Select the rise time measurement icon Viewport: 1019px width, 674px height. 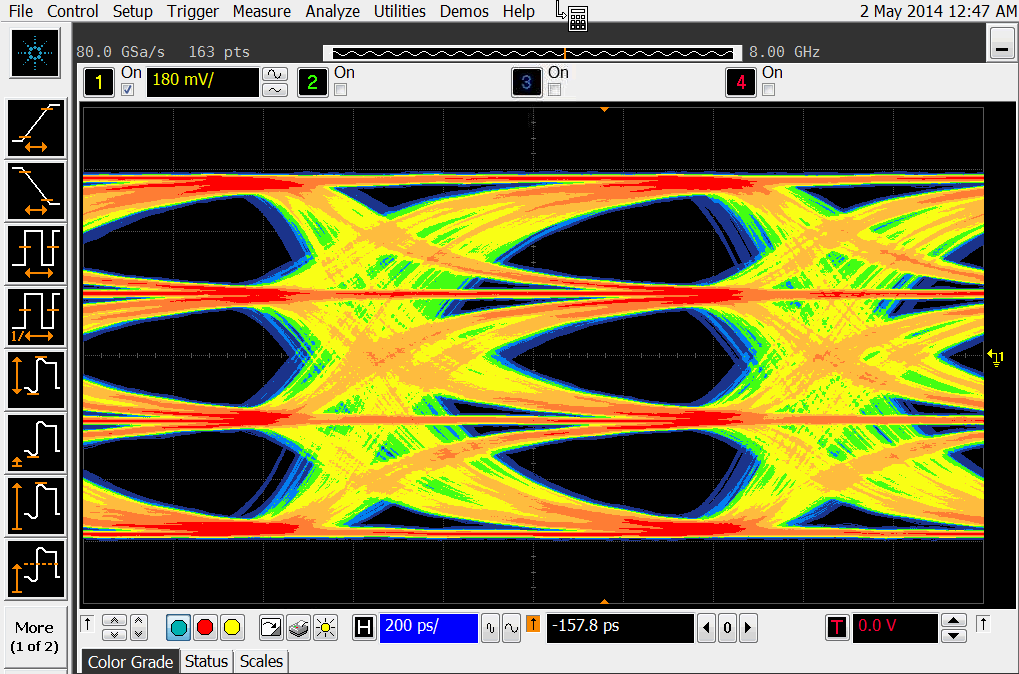[x=36, y=129]
